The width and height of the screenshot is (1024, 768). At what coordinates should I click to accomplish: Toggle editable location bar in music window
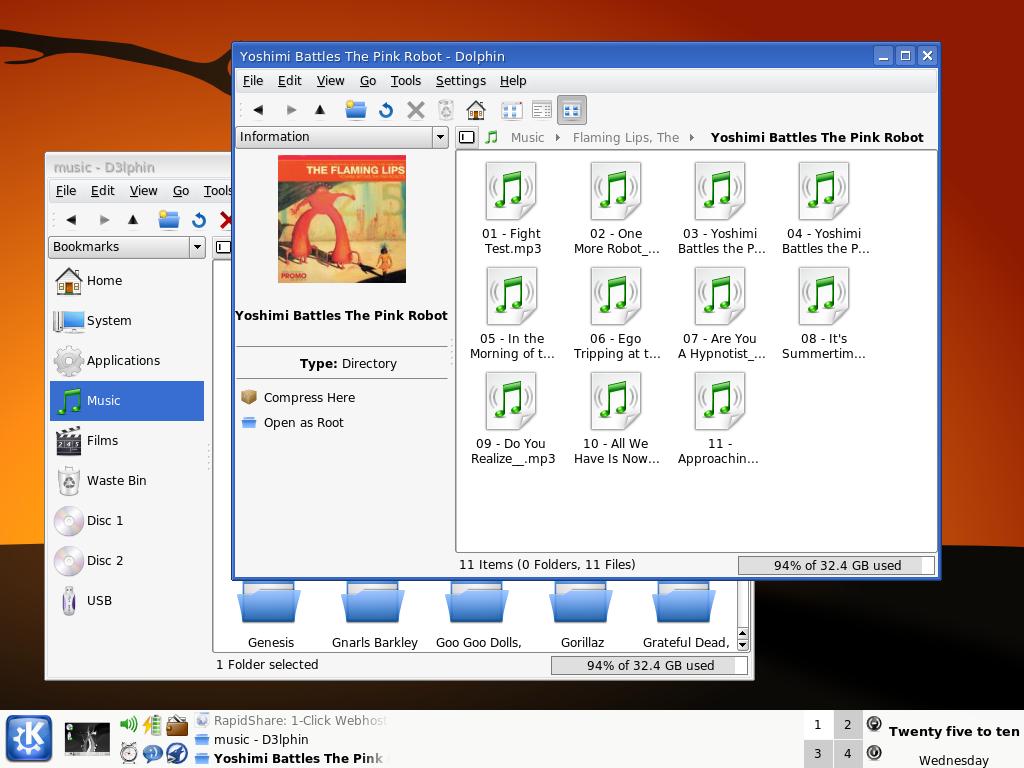click(223, 247)
